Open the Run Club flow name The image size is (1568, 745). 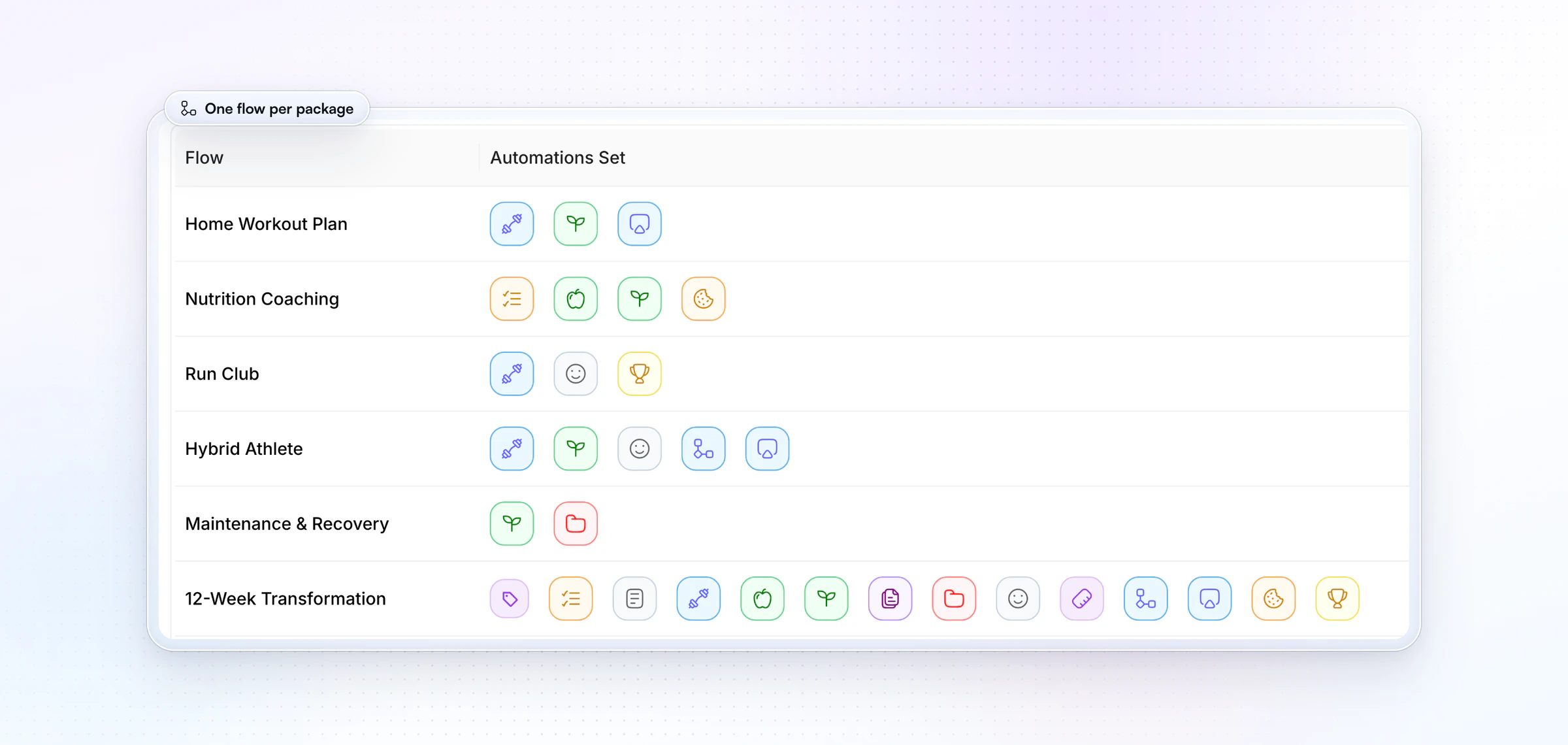(x=222, y=374)
